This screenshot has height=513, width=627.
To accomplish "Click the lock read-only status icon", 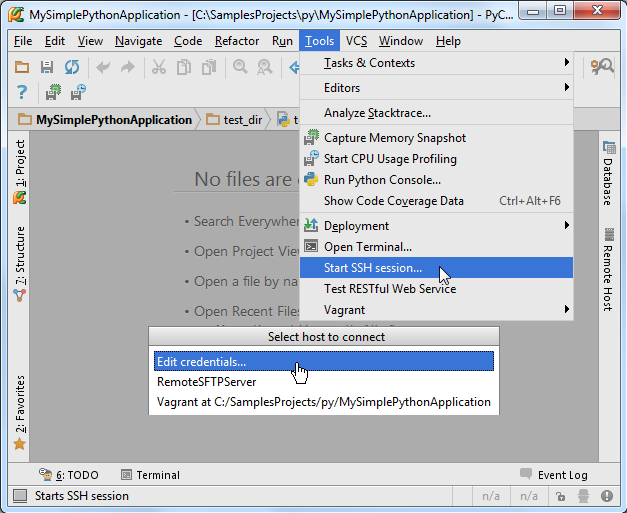I will coord(561,496).
